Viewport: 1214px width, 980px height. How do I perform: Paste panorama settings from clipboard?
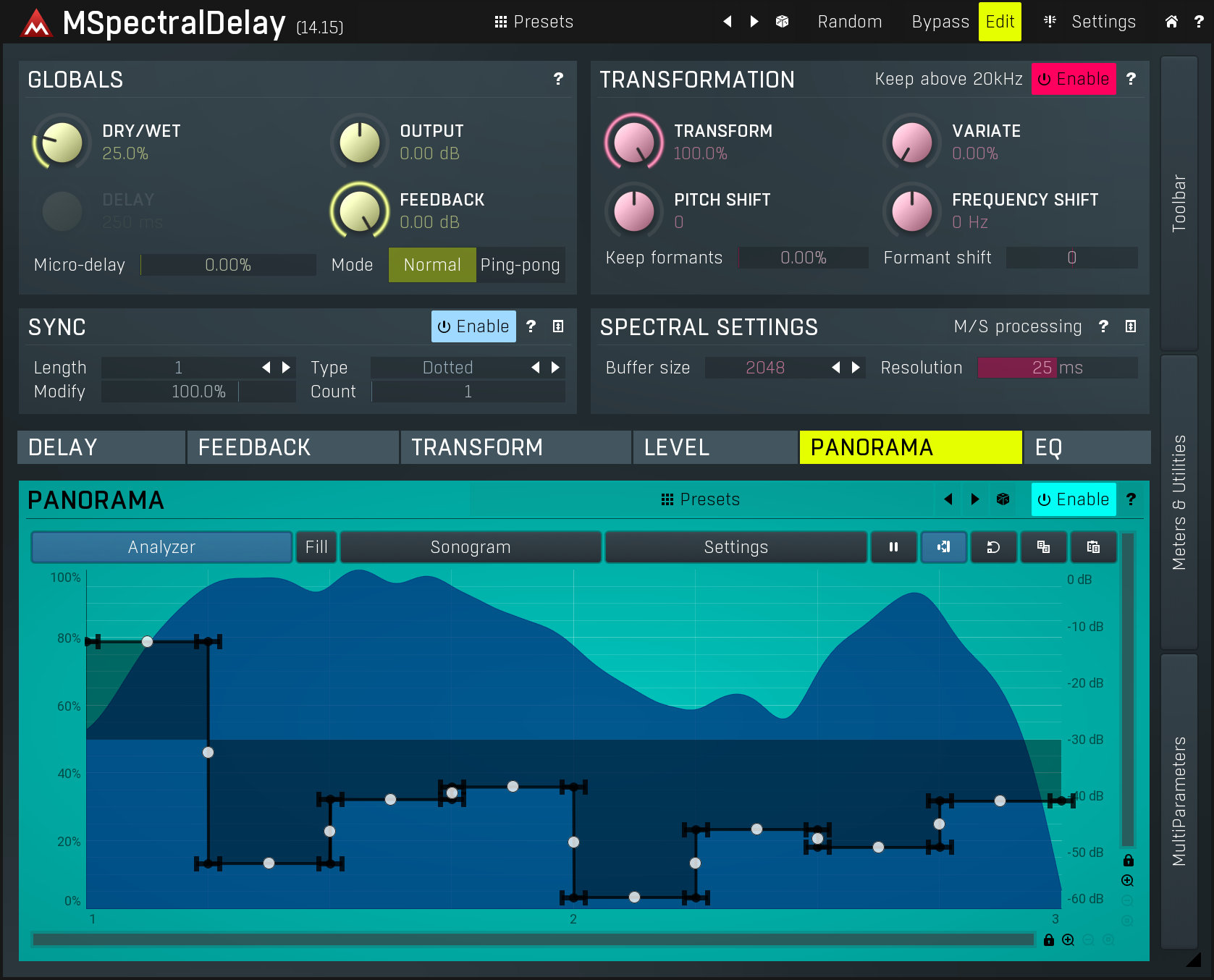click(x=1093, y=547)
